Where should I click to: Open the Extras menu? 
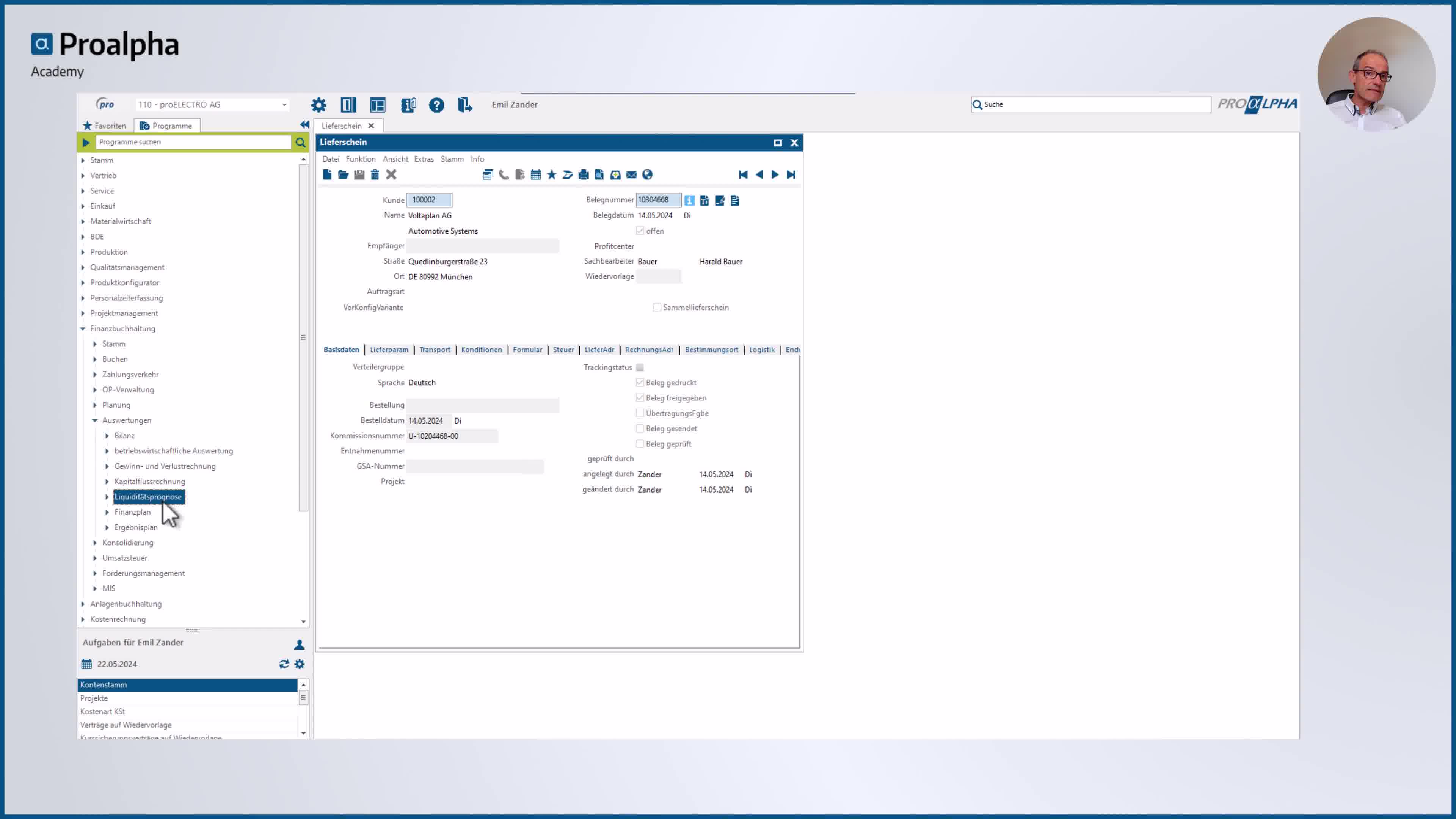[424, 159]
